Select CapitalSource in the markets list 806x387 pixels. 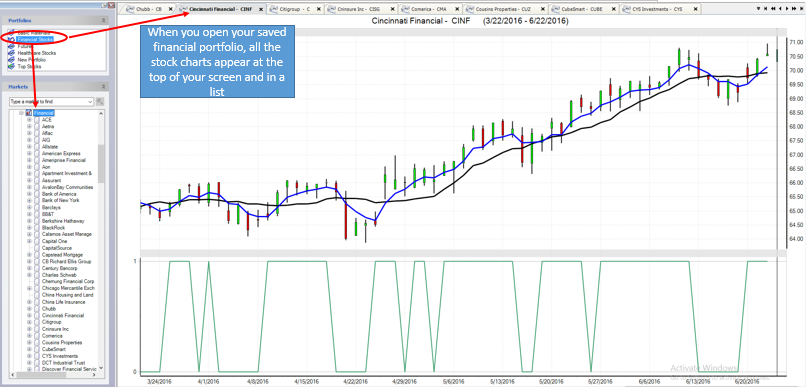[57, 248]
